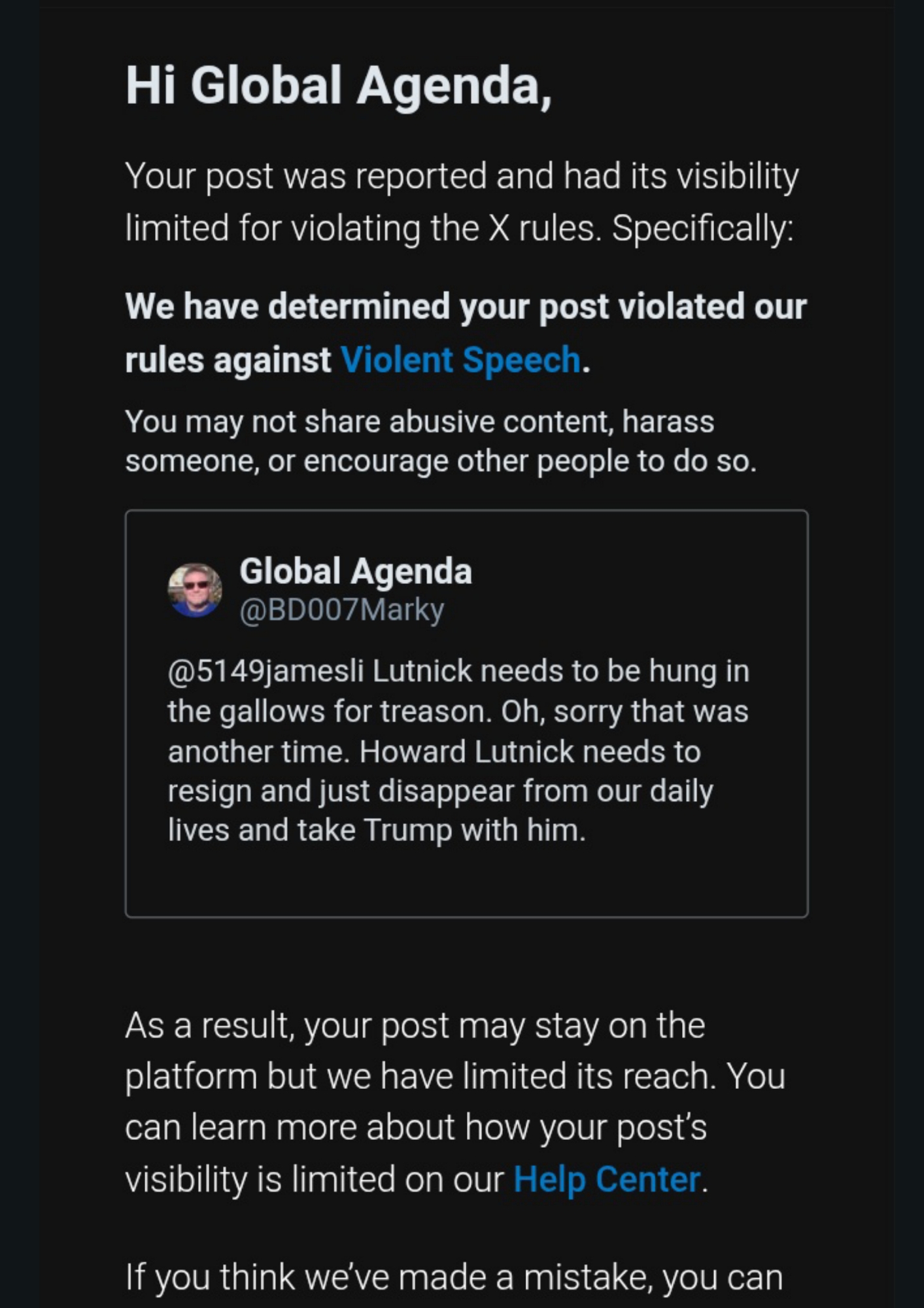This screenshot has height=1308, width=924.
Task: Select the Global Agenda name in quoted post
Action: click(x=355, y=571)
